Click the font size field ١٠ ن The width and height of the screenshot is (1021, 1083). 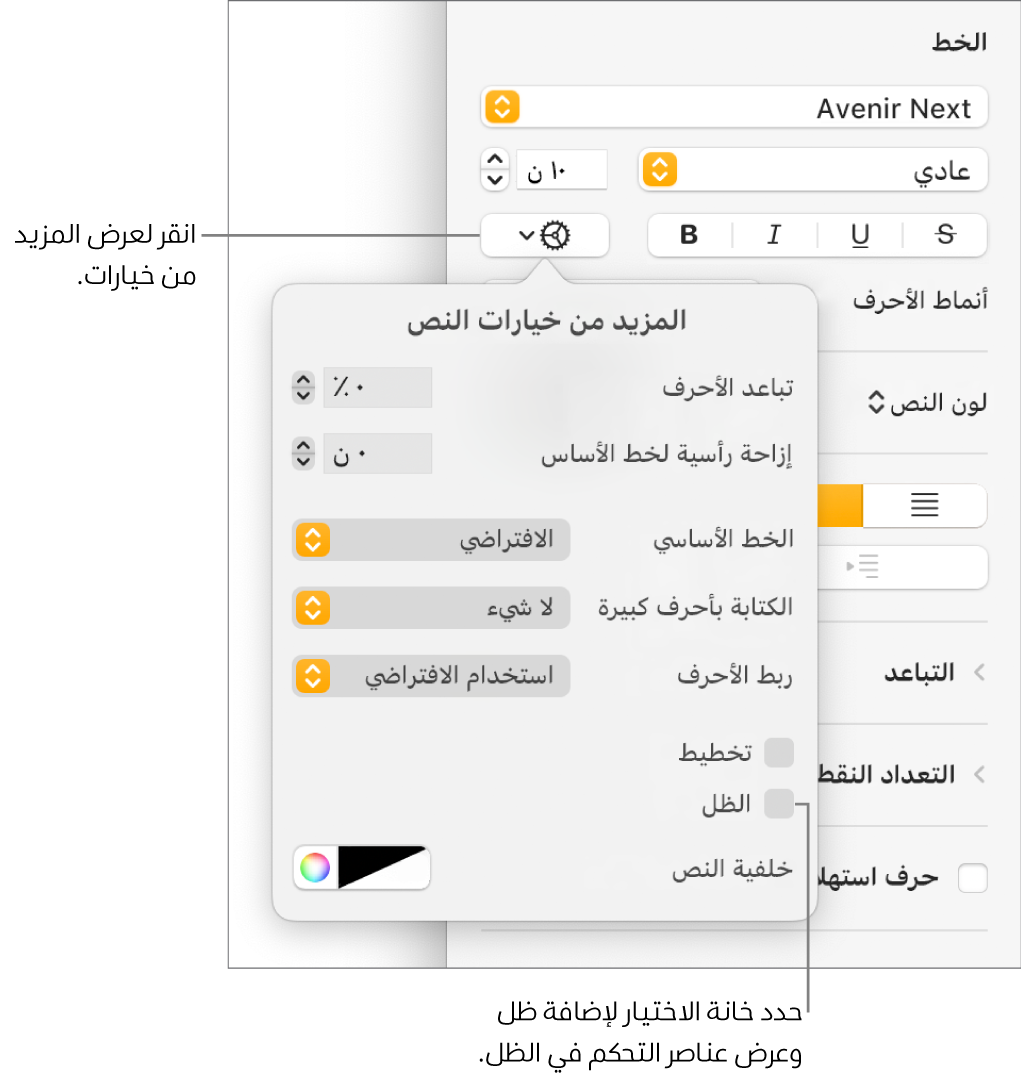click(x=562, y=170)
